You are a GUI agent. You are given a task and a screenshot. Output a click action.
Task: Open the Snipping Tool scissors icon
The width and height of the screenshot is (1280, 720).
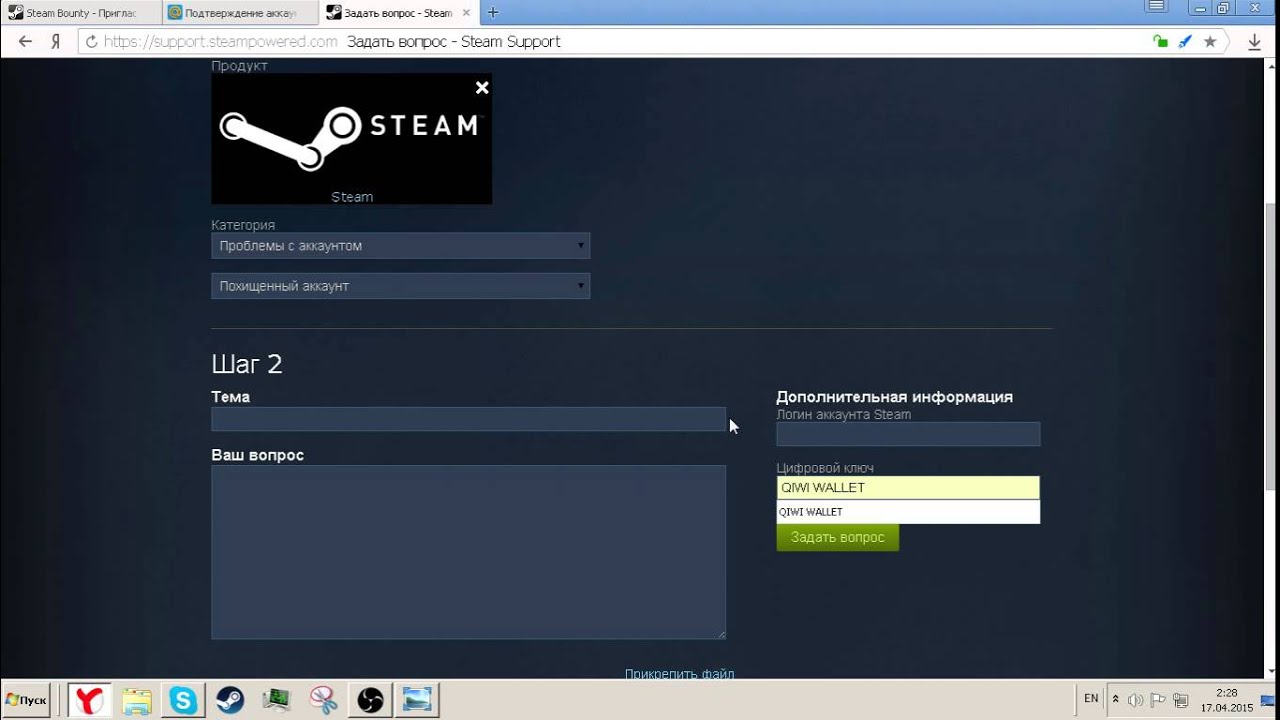pos(323,700)
